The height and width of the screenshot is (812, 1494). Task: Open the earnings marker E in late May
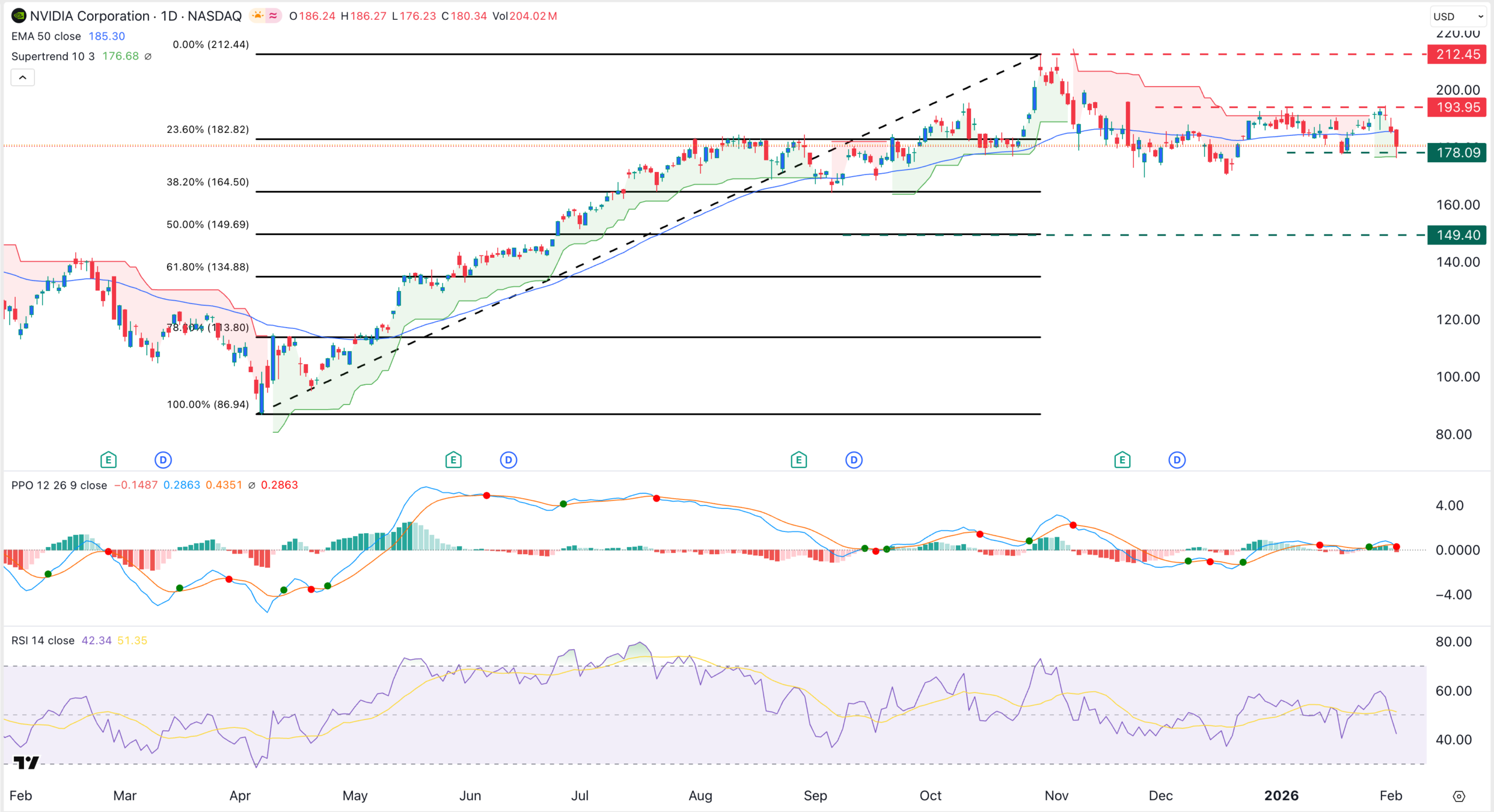click(x=453, y=460)
